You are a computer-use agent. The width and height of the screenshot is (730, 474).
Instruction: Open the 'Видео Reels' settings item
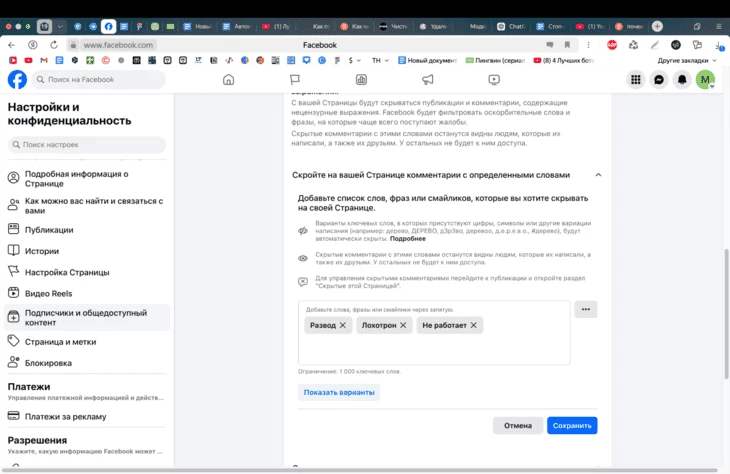pos(87,293)
